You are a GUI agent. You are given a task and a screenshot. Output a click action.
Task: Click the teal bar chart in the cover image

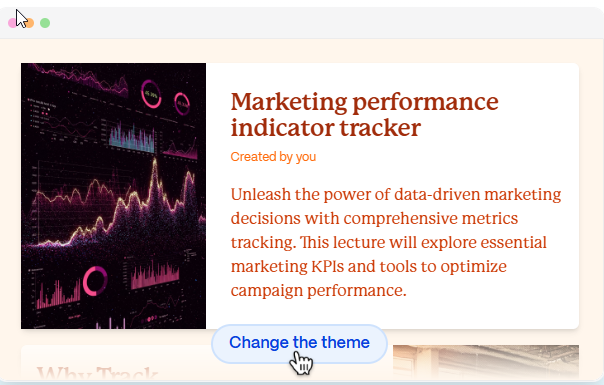tap(132, 139)
